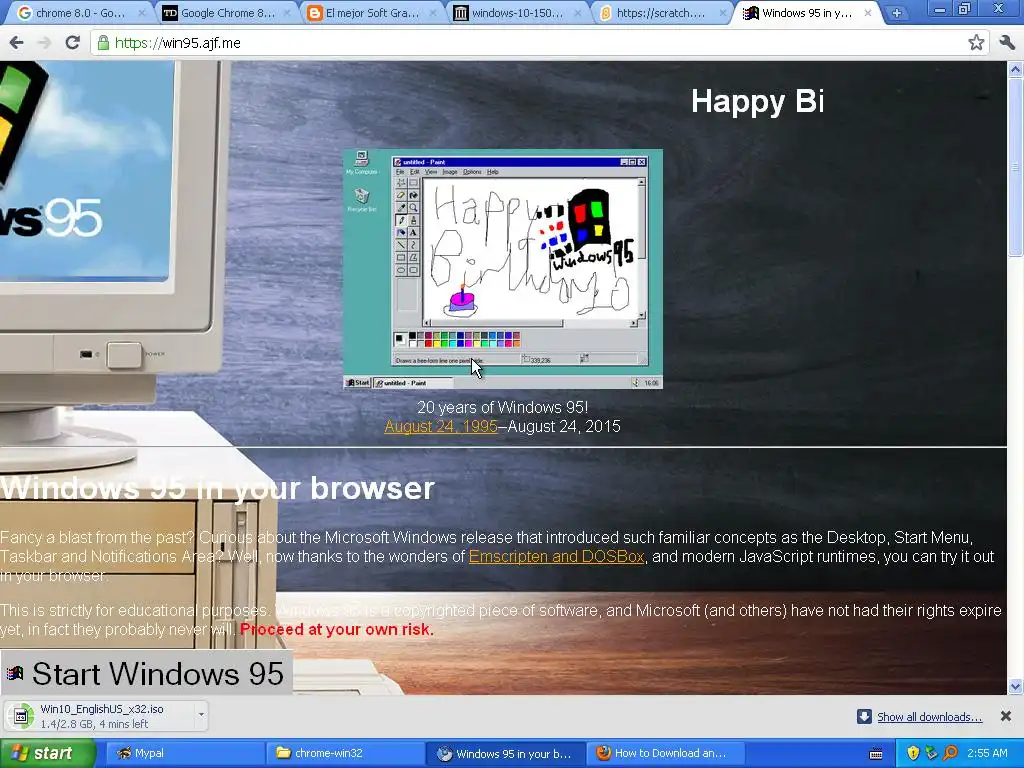Viewport: 1024px width, 768px height.
Task: Close the 'https://scratch....' tab
Action: click(722, 13)
